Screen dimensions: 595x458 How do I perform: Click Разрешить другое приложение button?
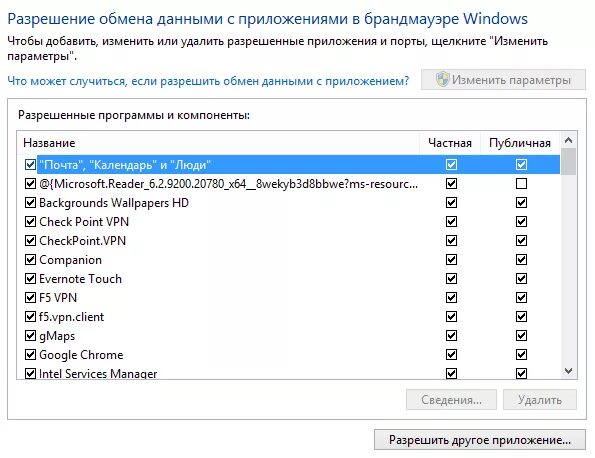(480, 440)
